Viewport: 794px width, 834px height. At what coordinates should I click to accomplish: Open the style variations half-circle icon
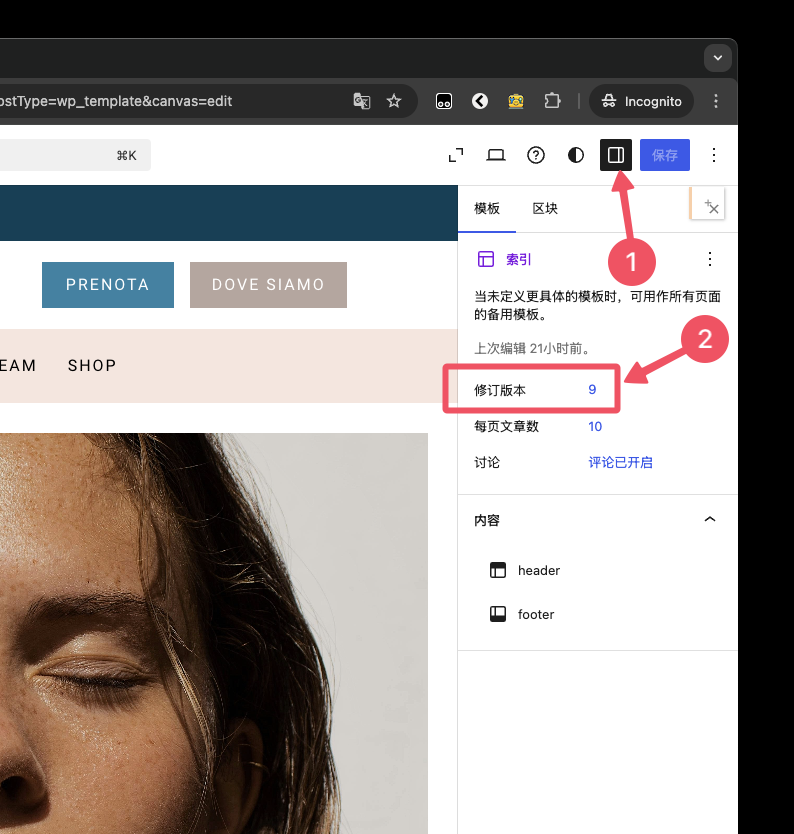click(576, 155)
